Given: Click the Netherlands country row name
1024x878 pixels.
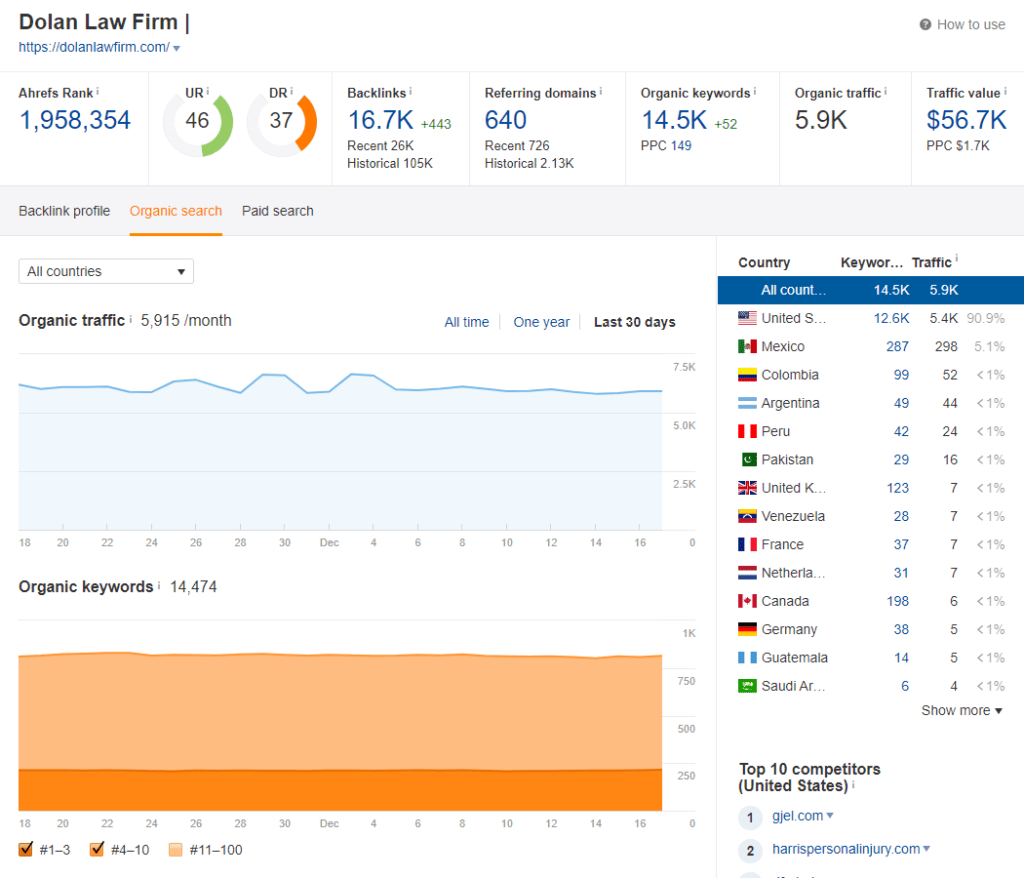Looking at the screenshot, I should [793, 573].
